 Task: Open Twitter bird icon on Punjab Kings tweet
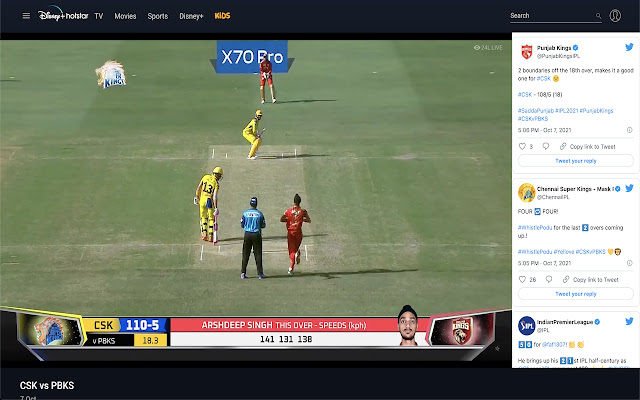pyautogui.click(x=629, y=47)
